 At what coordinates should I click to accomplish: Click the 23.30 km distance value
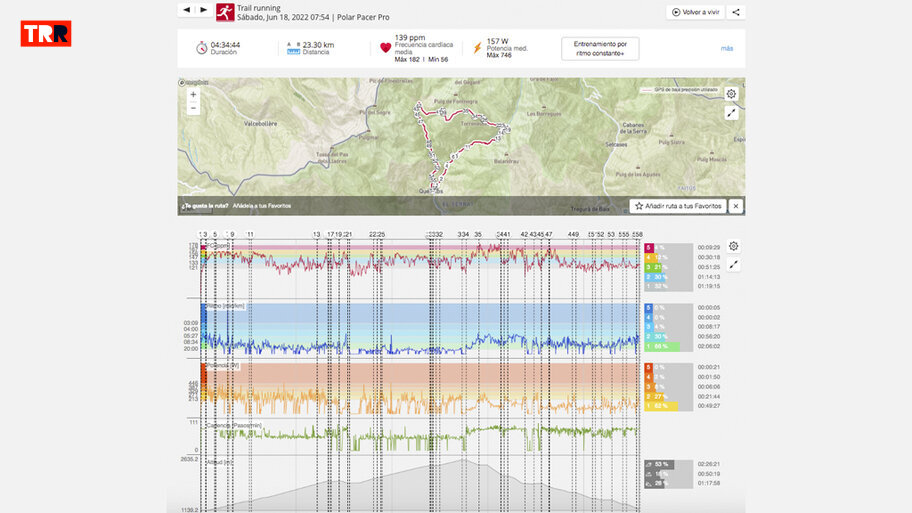(x=318, y=44)
